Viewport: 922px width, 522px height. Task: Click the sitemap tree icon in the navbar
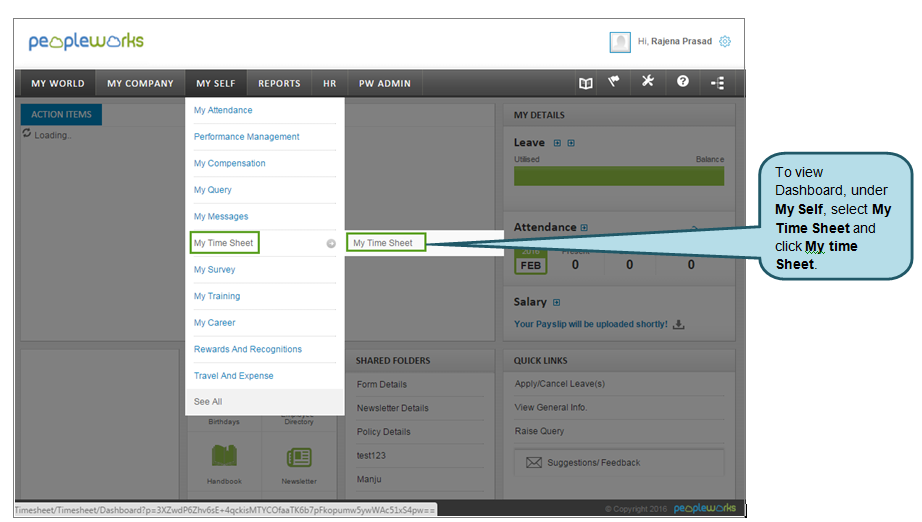coord(717,83)
